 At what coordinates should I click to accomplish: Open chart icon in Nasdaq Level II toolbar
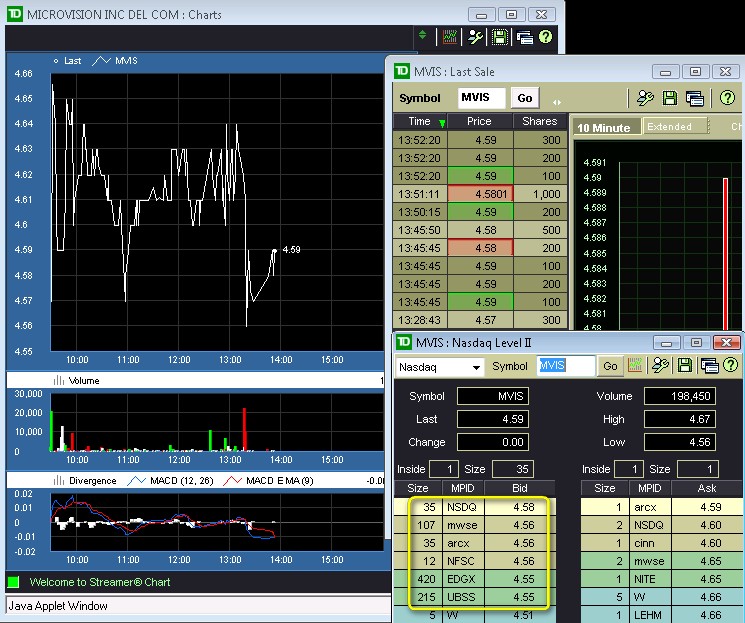(x=635, y=365)
